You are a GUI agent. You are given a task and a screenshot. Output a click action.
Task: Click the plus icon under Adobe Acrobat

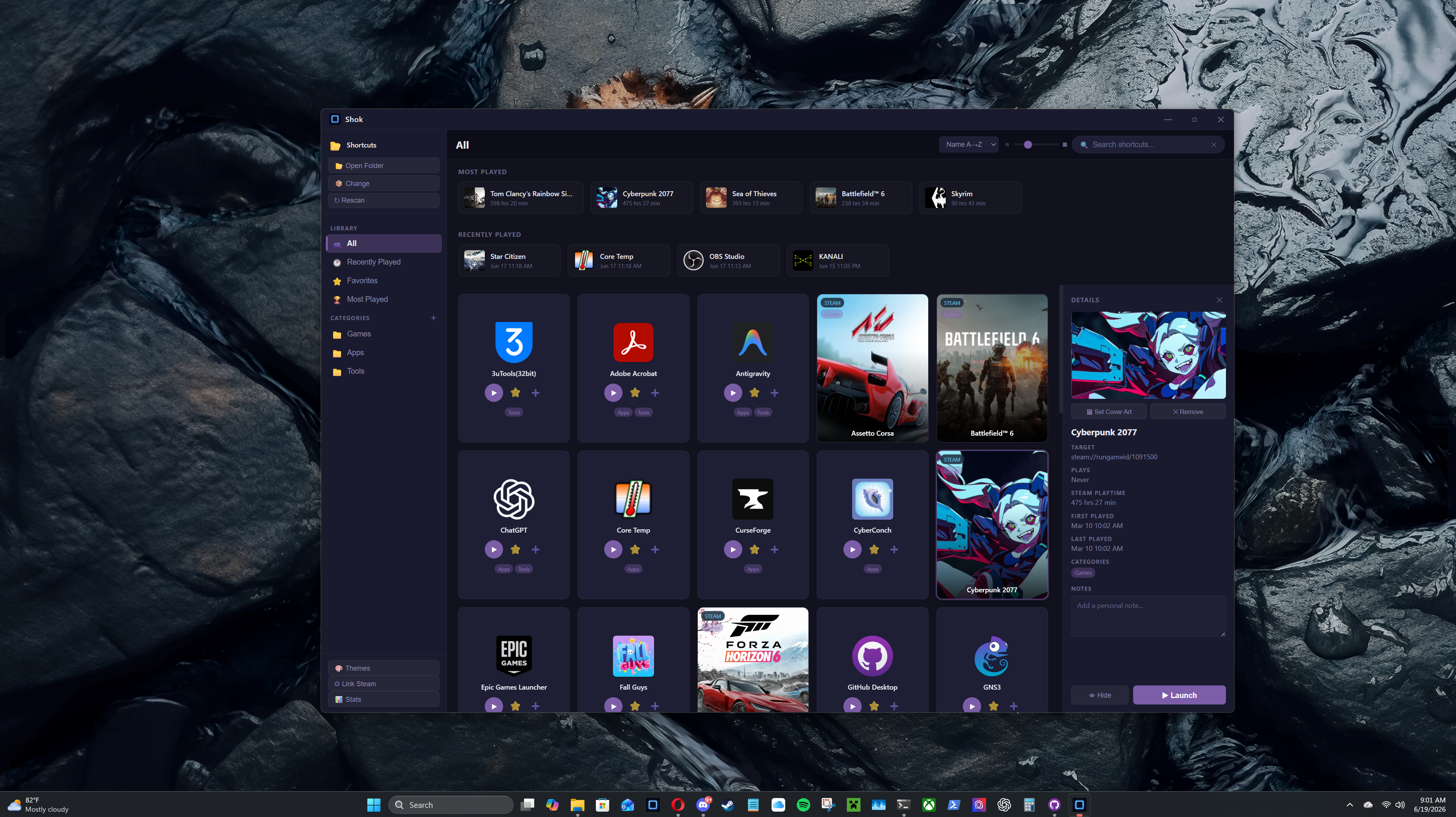click(x=655, y=393)
